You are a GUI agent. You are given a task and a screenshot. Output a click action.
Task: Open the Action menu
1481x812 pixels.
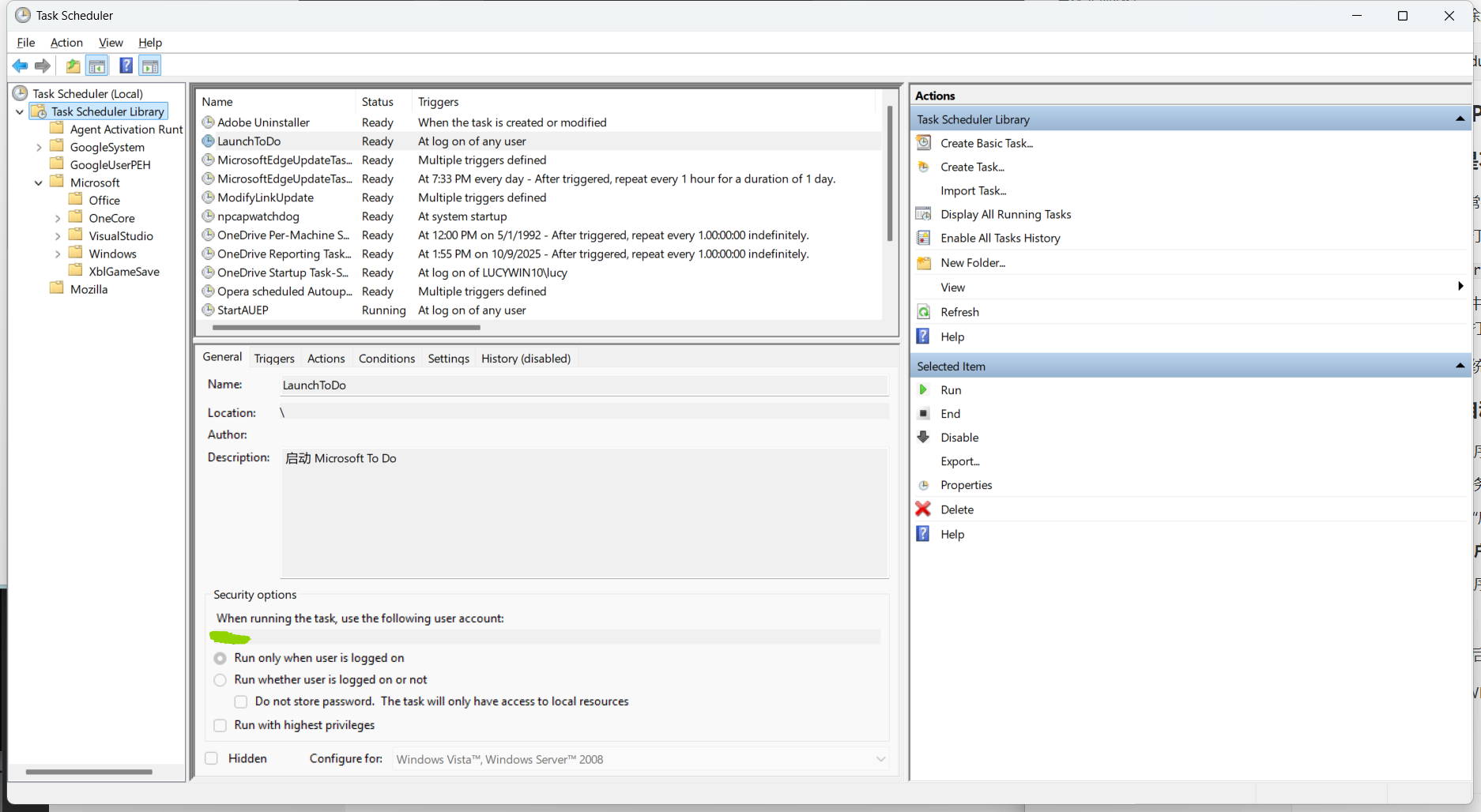point(66,43)
